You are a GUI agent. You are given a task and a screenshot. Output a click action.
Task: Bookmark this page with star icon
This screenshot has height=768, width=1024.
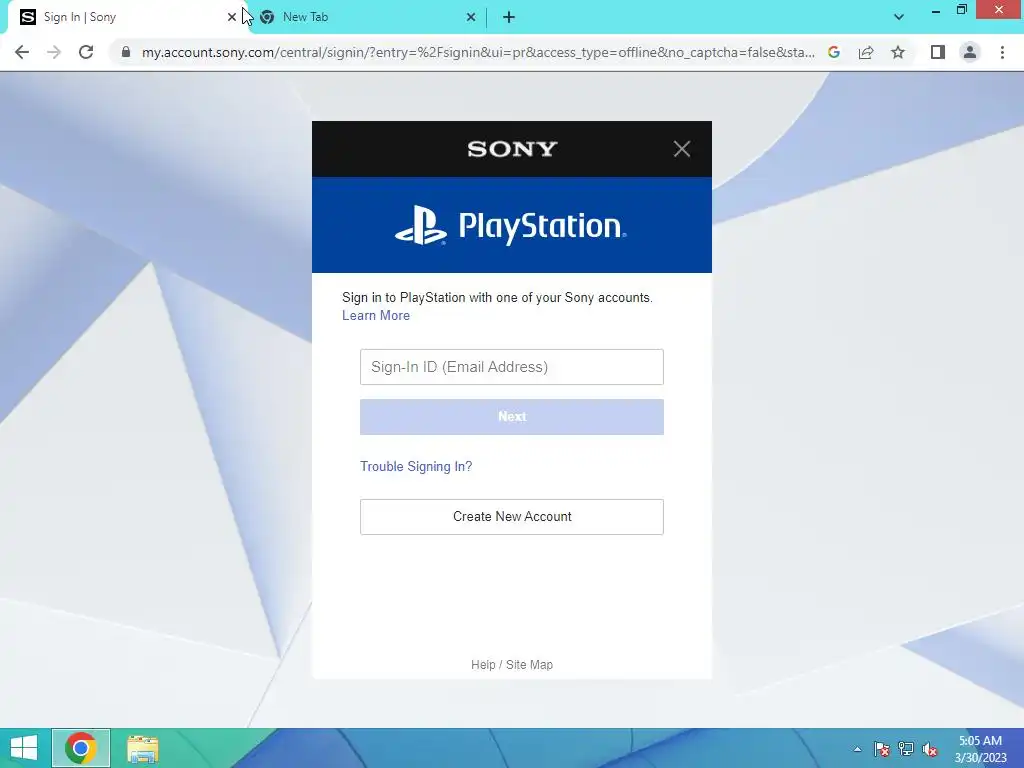[898, 52]
